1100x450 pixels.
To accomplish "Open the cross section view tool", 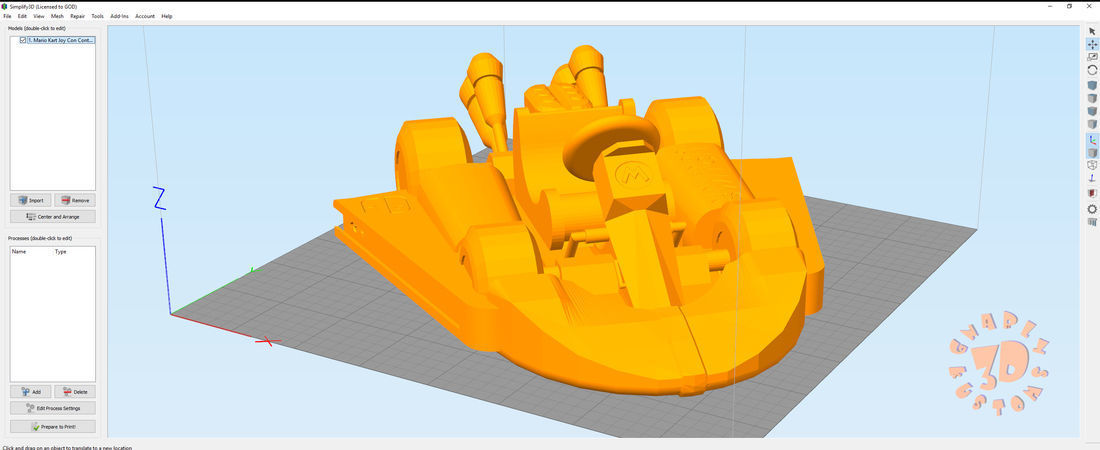I will click(x=1092, y=193).
